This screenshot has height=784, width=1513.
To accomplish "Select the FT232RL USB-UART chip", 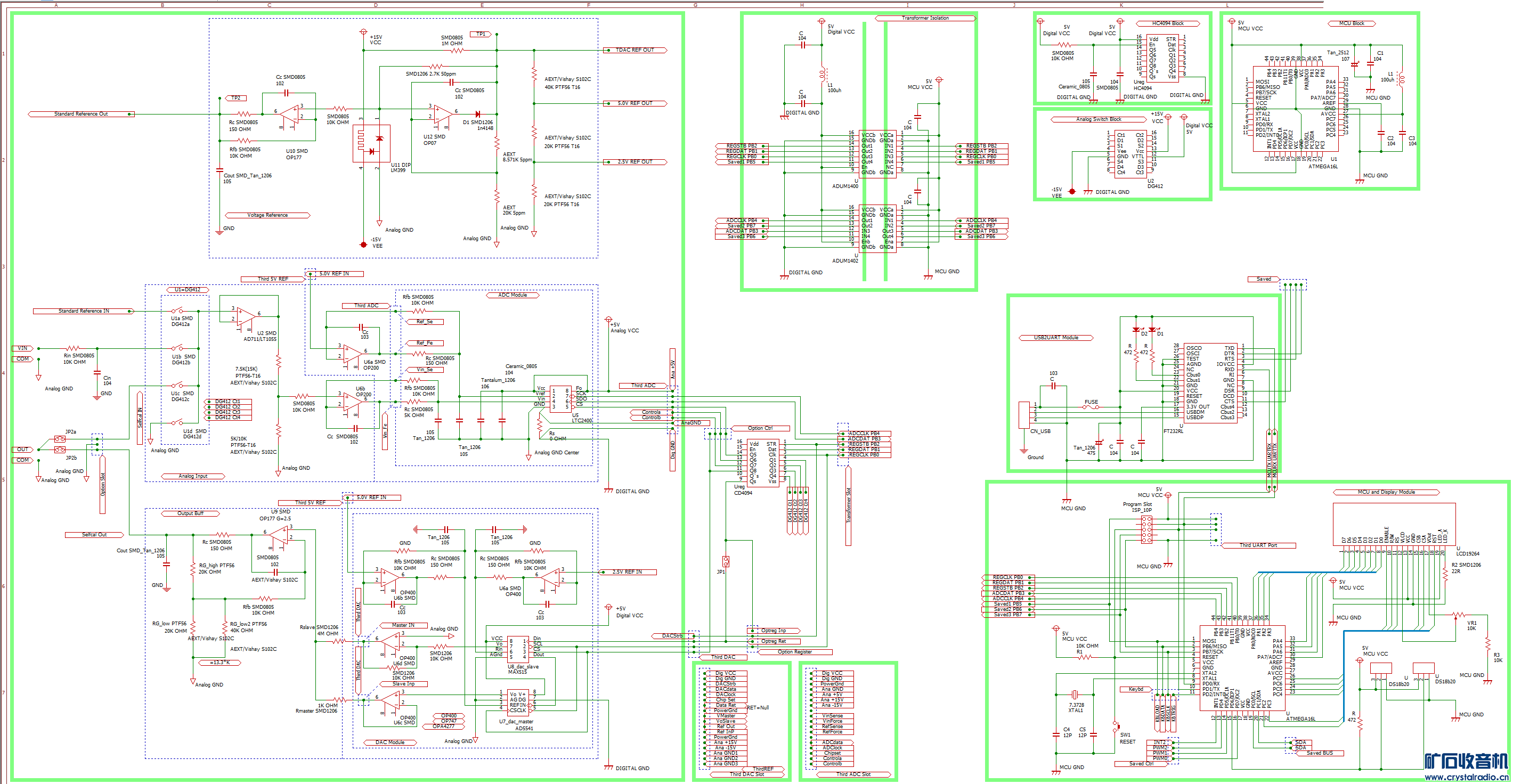I will (1210, 383).
